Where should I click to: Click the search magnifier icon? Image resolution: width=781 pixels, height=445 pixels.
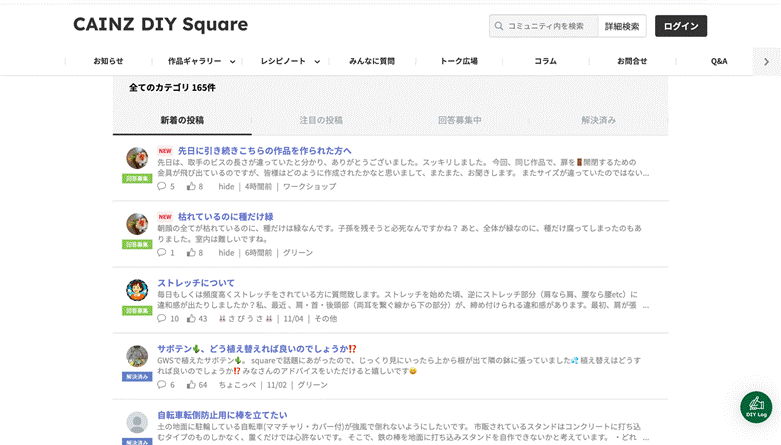coord(499,26)
